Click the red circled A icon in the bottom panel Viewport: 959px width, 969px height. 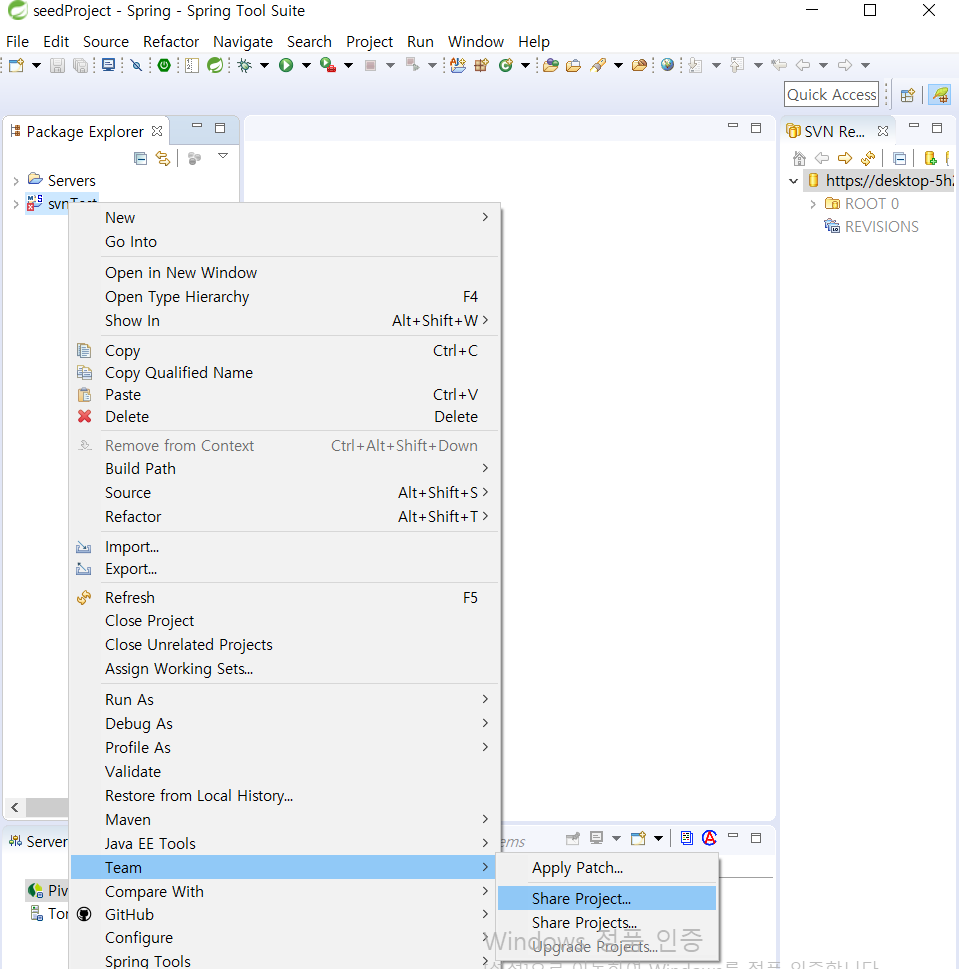pyautogui.click(x=709, y=838)
